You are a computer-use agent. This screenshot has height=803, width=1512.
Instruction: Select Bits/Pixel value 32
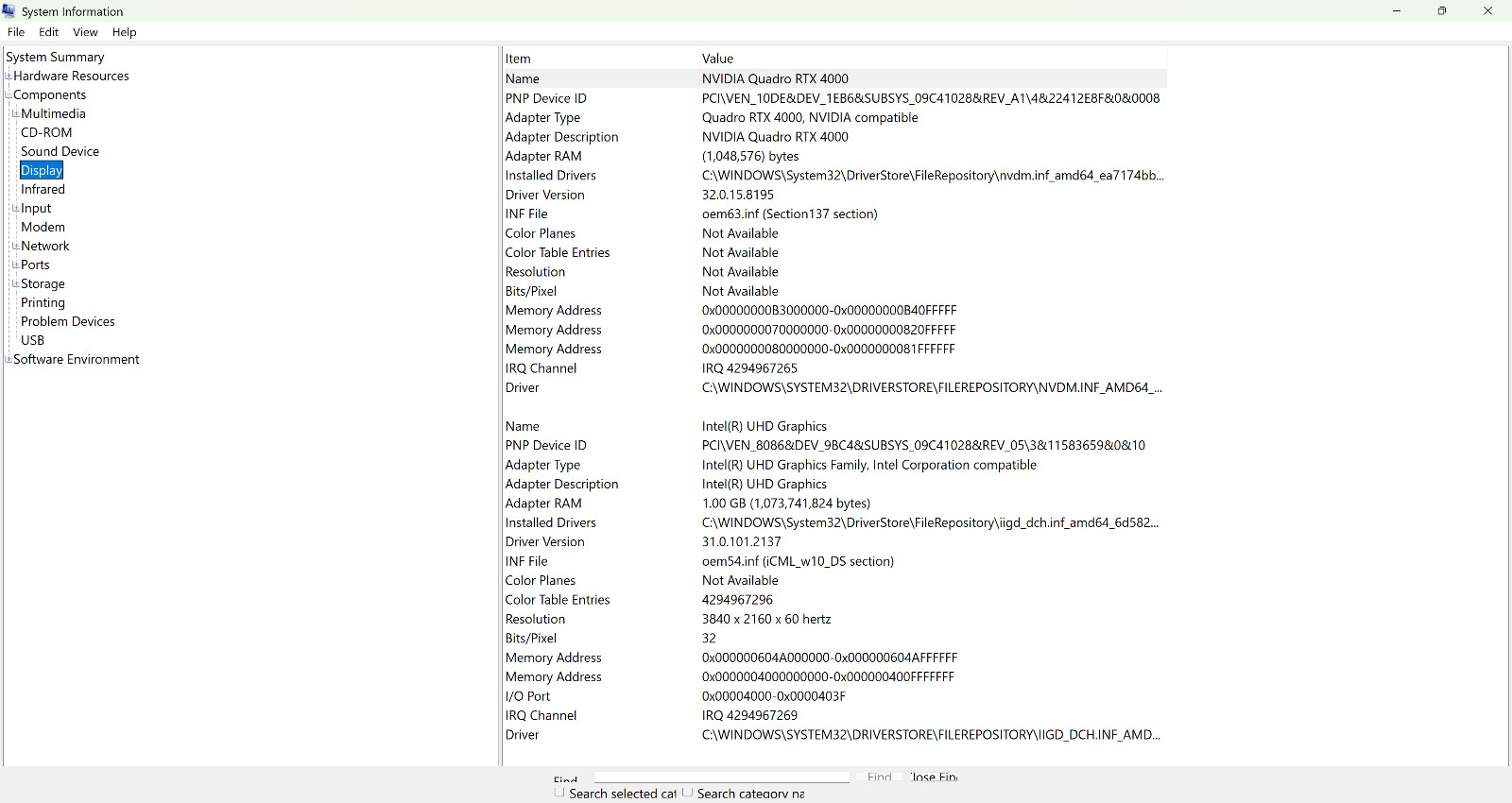[709, 639]
